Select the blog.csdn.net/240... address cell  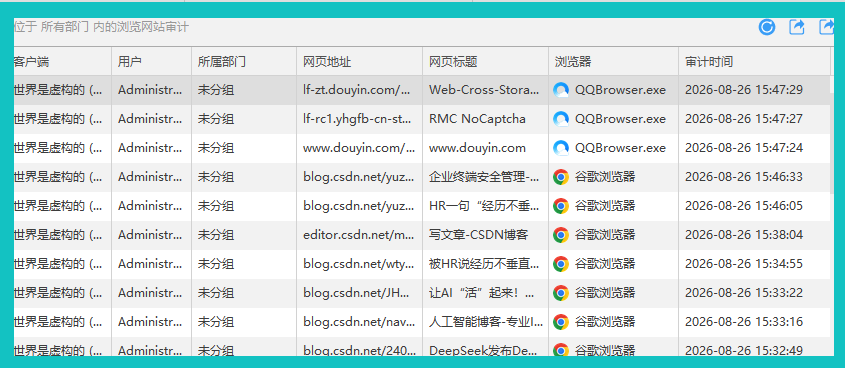359,347
